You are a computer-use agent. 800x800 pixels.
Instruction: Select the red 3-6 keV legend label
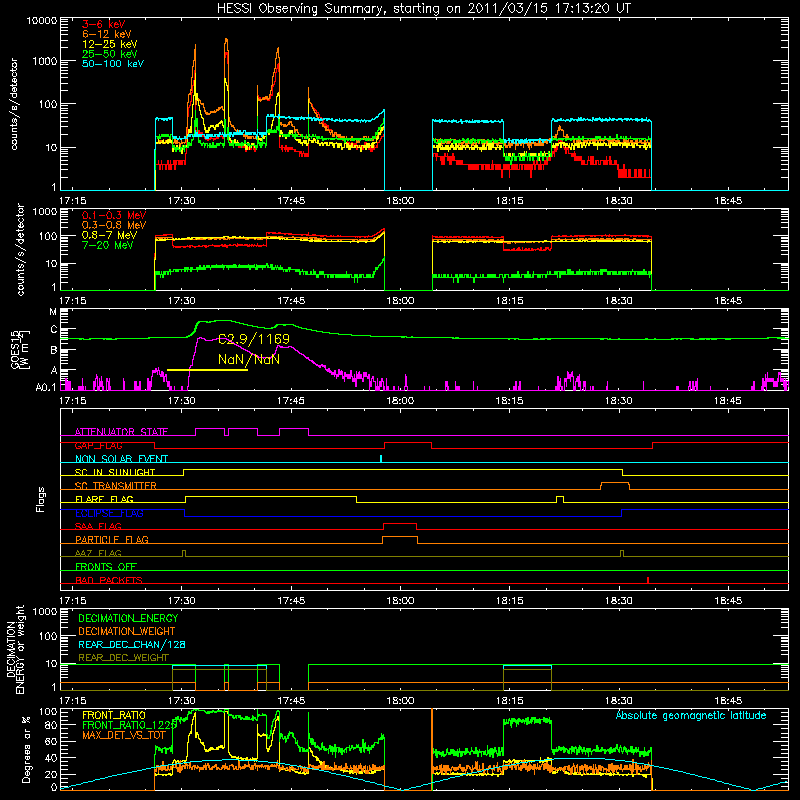[103, 24]
